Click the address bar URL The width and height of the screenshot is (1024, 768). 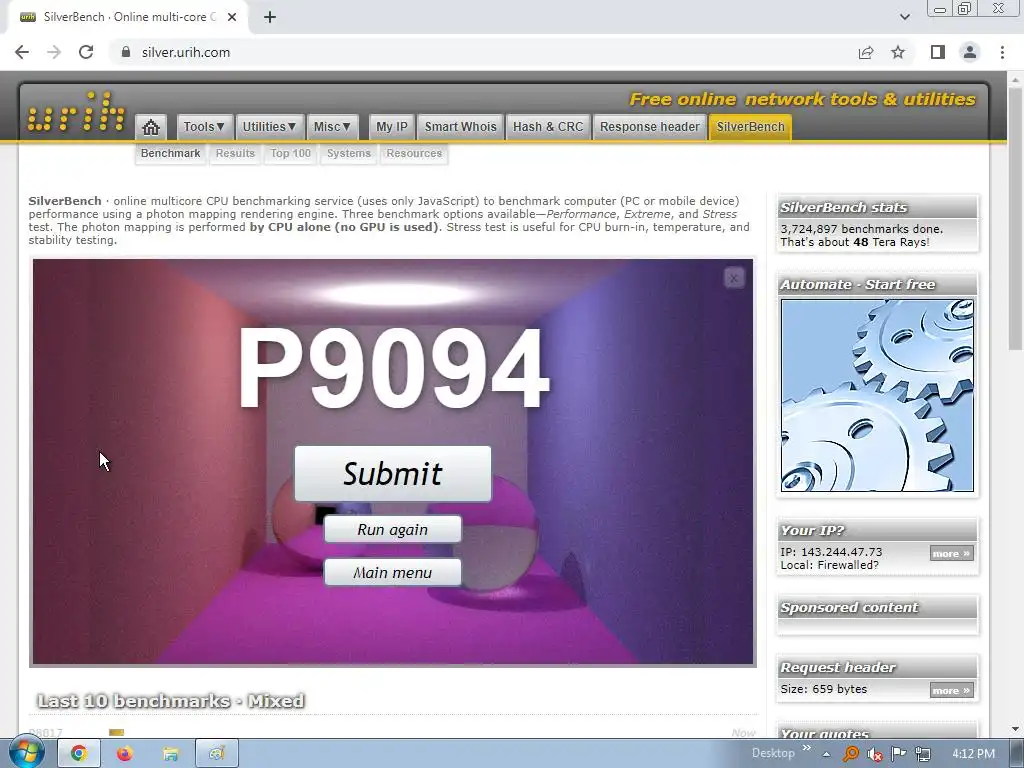click(x=185, y=52)
